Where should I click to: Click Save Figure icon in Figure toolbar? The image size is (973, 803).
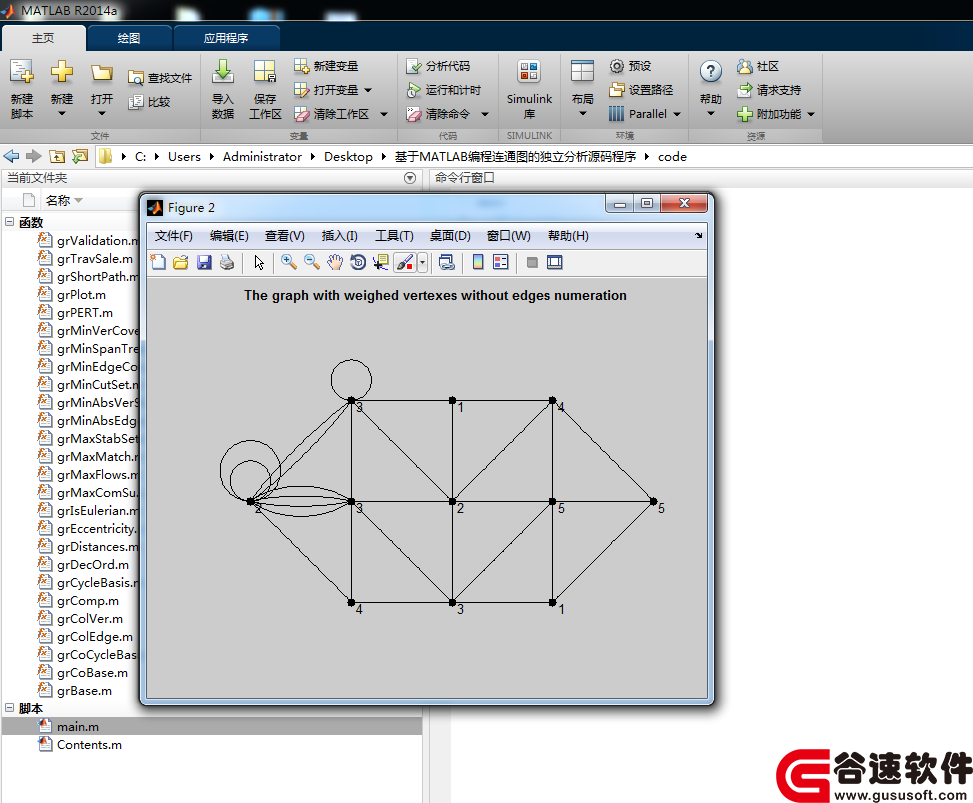(204, 262)
